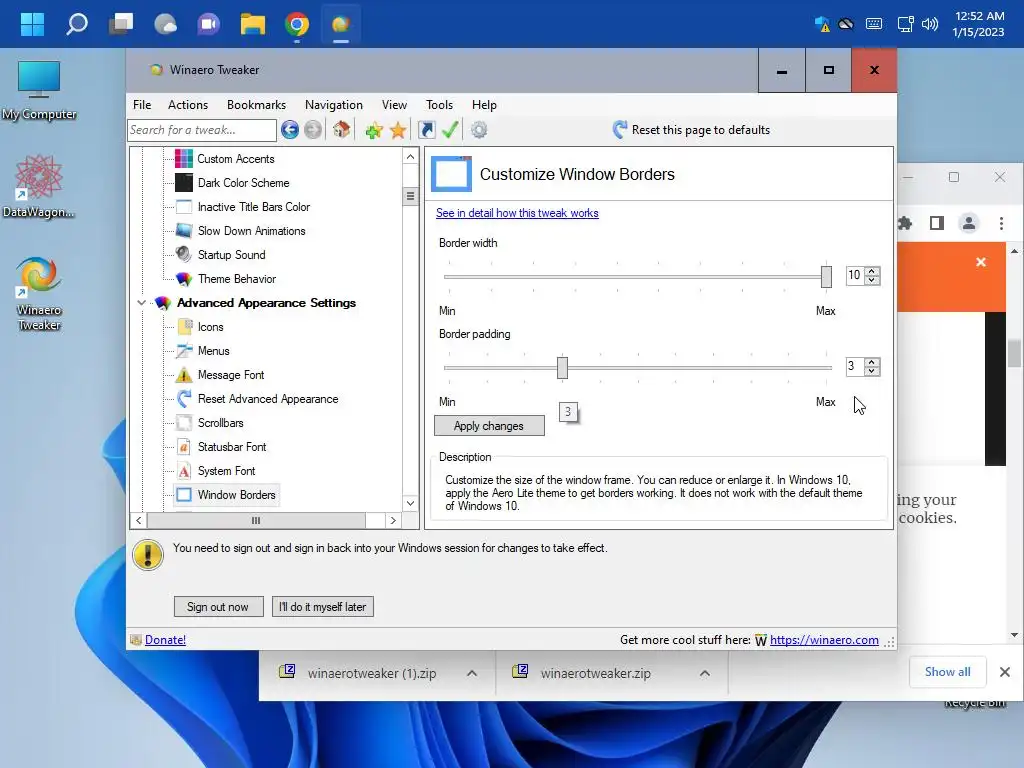
Task: Select the Slow Down Animations icon
Action: click(184, 231)
